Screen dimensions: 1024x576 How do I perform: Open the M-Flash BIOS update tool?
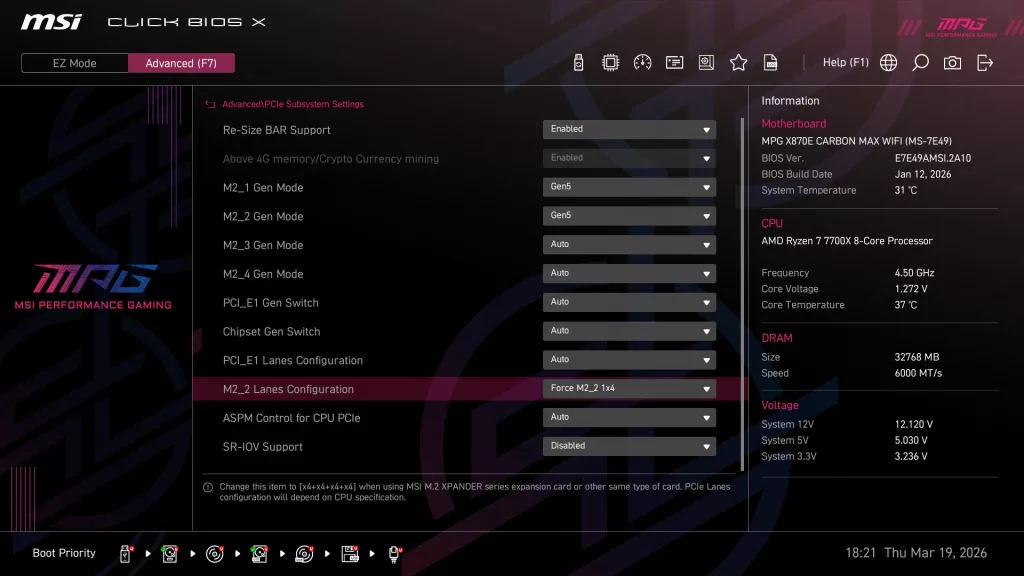tap(580, 62)
